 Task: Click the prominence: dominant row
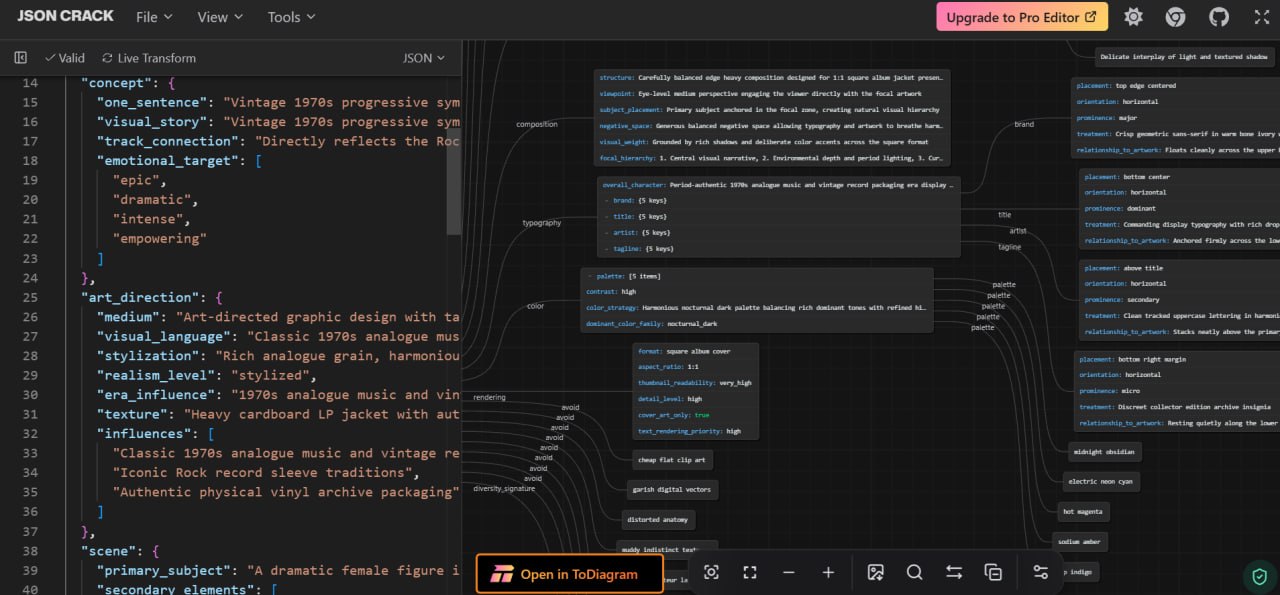pyautogui.click(x=1180, y=209)
